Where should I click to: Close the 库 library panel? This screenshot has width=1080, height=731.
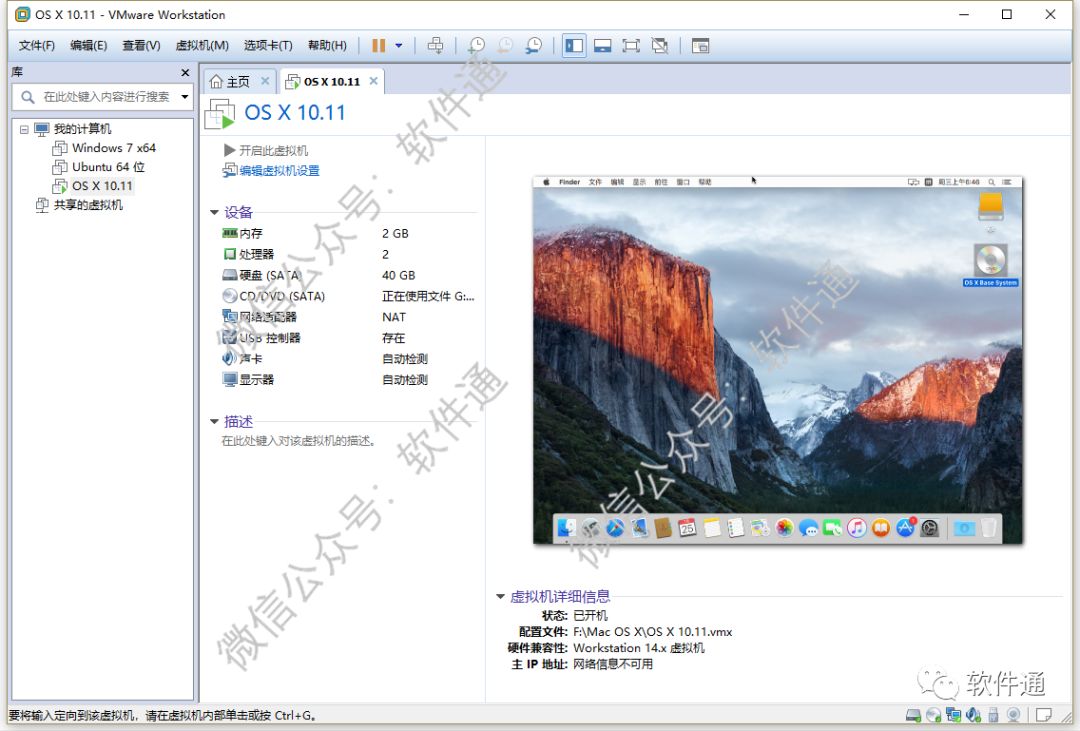pos(185,72)
